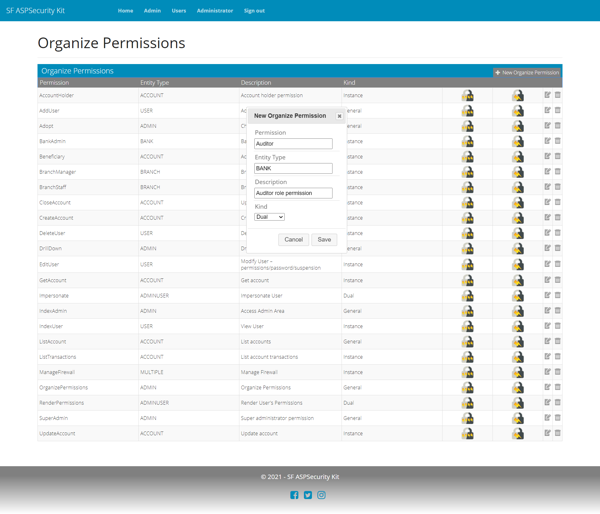Open the Instagram icon in the footer
600x514 pixels.
(321, 495)
